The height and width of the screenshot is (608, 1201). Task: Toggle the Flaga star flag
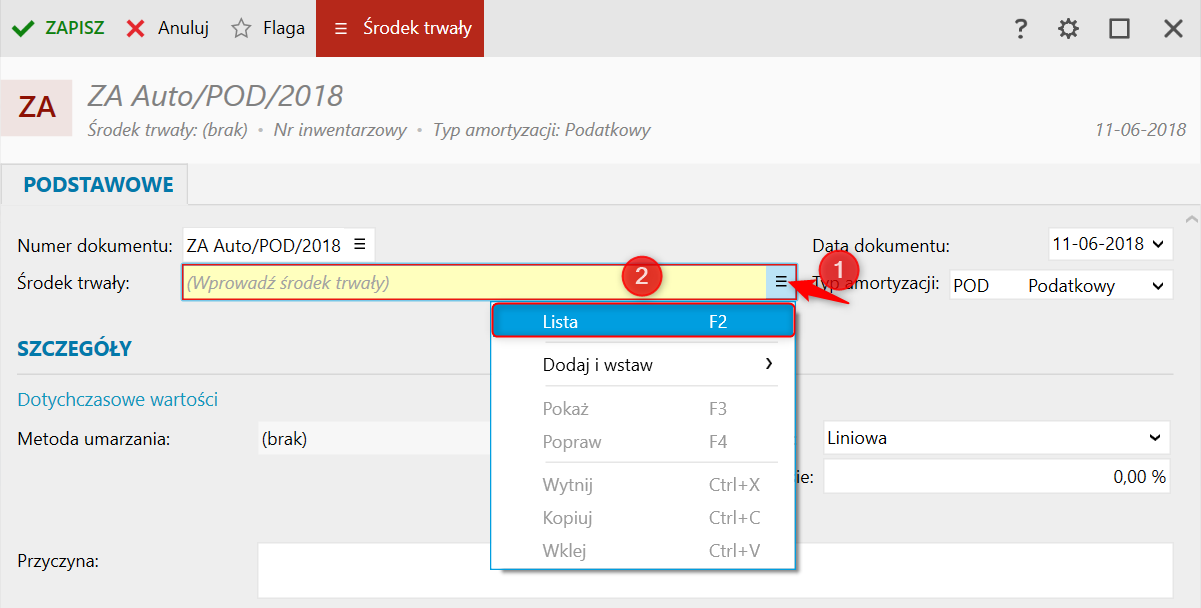pyautogui.click(x=268, y=28)
